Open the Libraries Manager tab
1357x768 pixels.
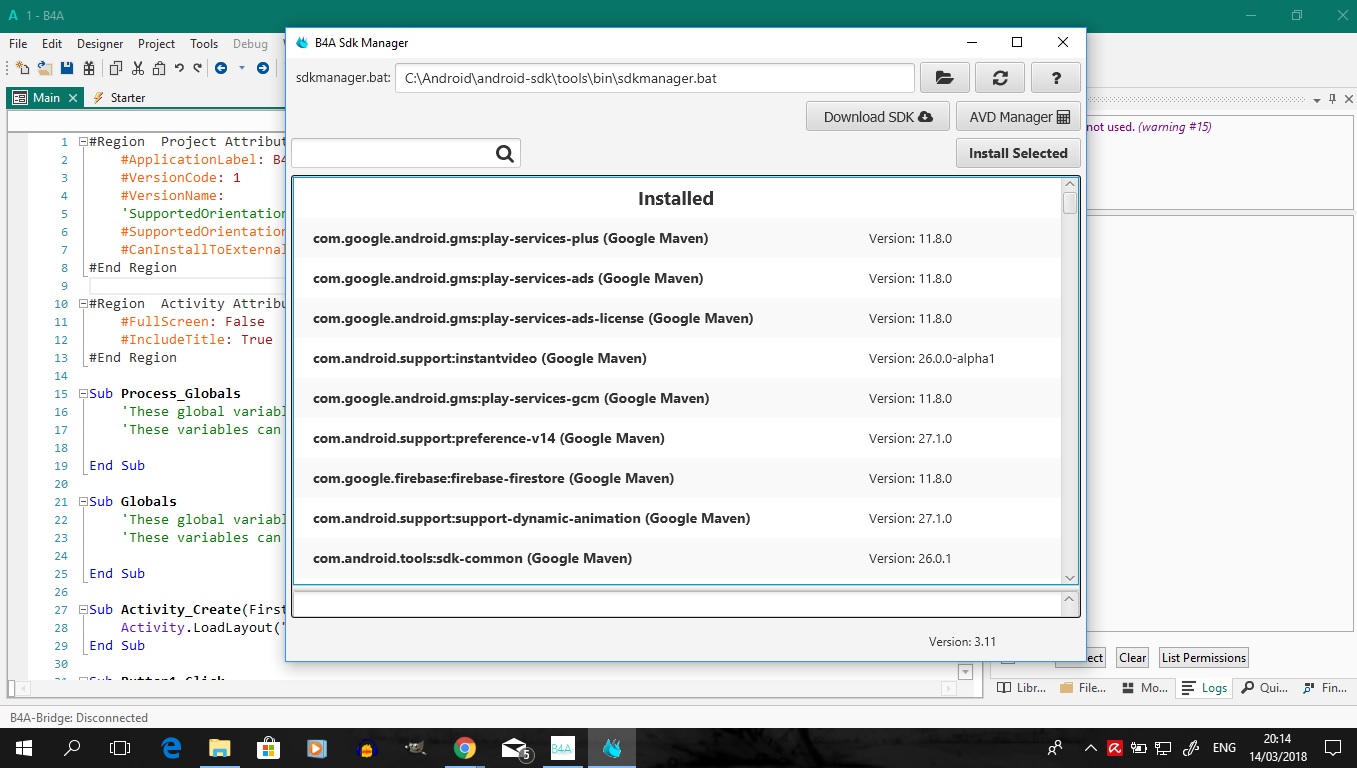1023,688
